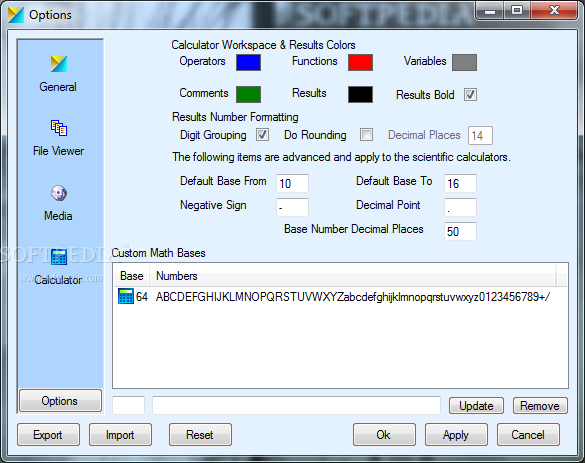Image resolution: width=585 pixels, height=463 pixels.
Task: Click the Options window title icon
Action: pyautogui.click(x=16, y=15)
